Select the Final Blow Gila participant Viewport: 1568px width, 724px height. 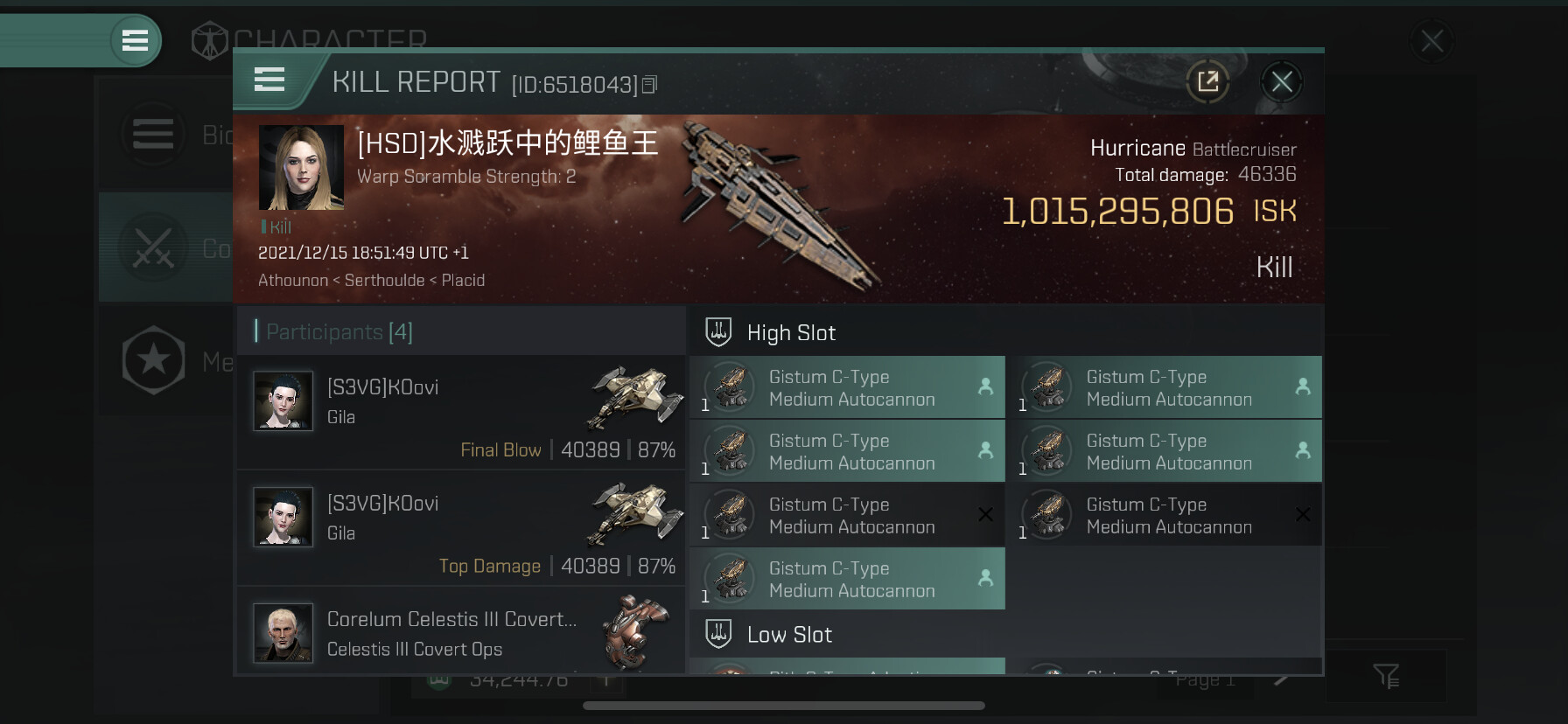pos(461,412)
